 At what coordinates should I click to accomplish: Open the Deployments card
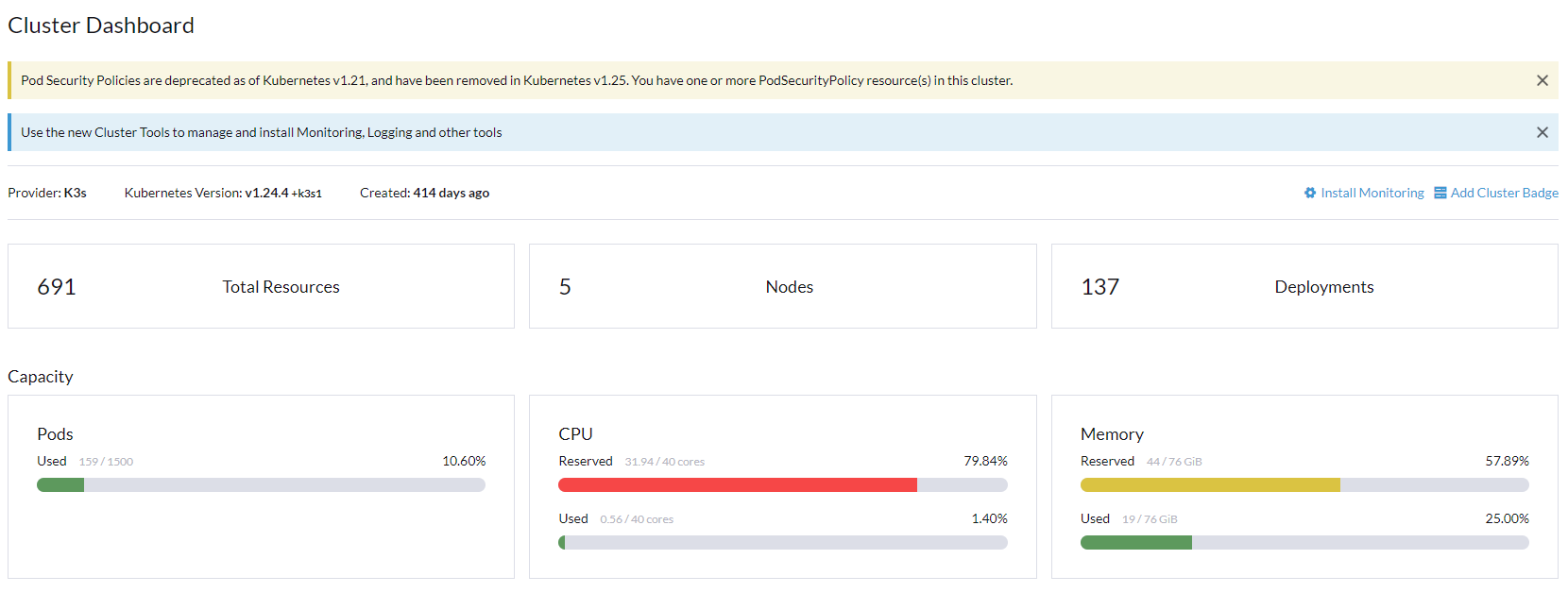point(1304,286)
